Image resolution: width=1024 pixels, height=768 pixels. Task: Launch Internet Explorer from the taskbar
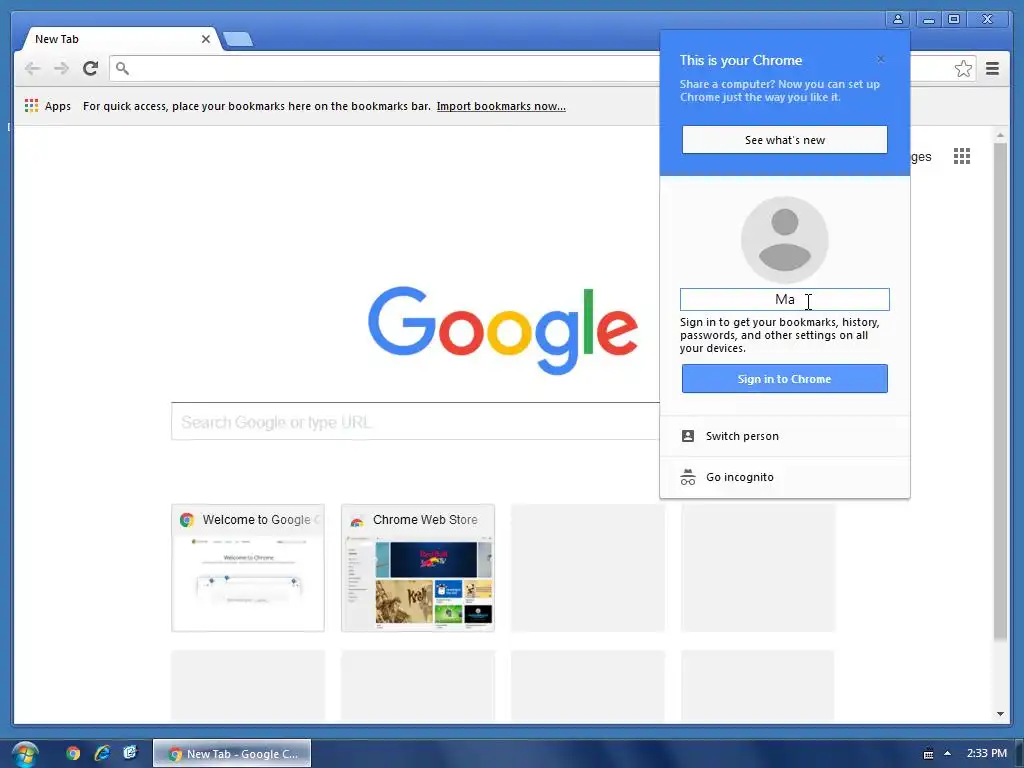click(x=102, y=753)
